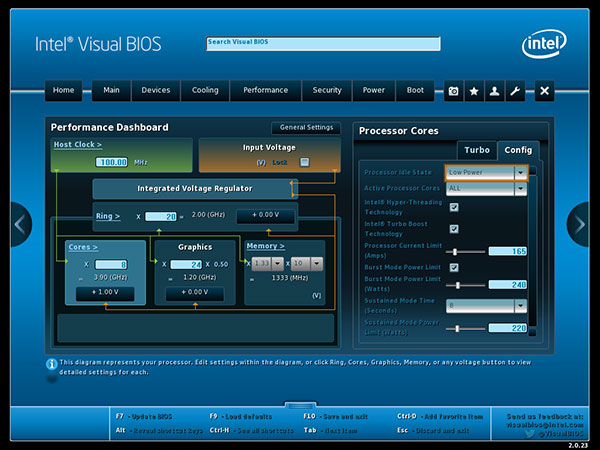Switch to the Turbo tab
This screenshot has width=600, height=450.
[x=477, y=150]
